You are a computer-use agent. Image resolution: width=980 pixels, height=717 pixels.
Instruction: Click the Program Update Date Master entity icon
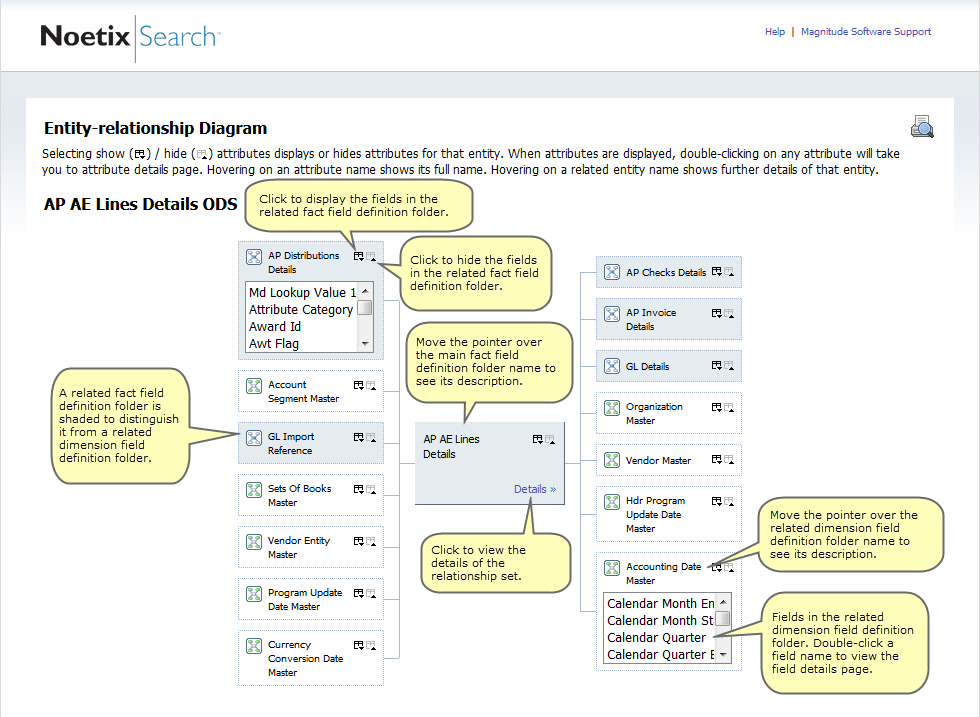[254, 593]
